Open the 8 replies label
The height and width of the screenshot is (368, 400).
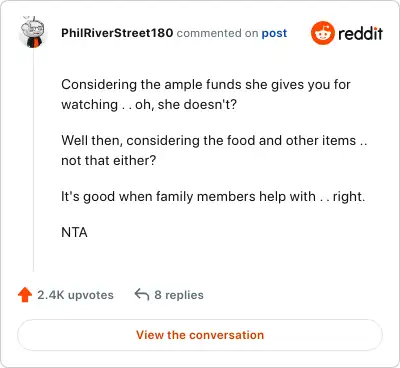[179, 295]
